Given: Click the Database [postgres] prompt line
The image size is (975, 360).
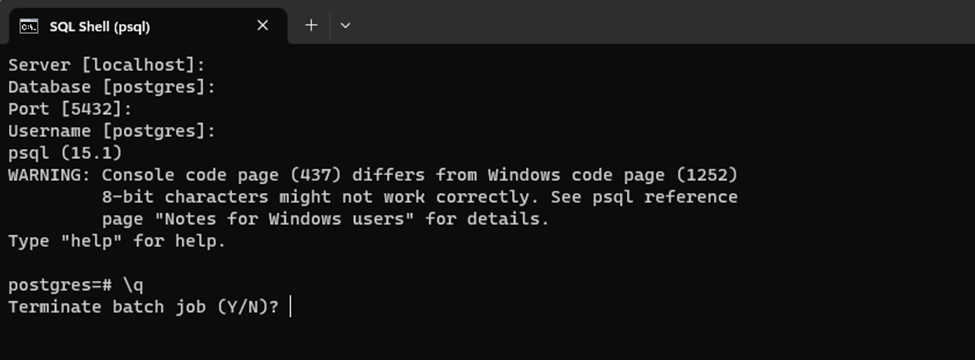Looking at the screenshot, I should pyautogui.click(x=112, y=87).
